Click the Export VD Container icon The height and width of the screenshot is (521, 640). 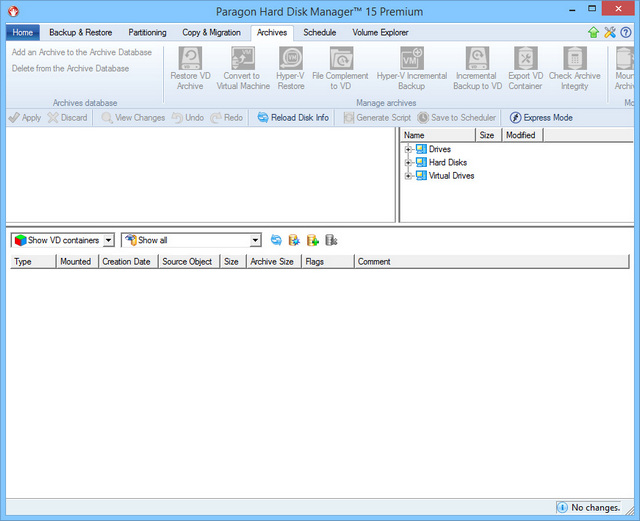(x=525, y=59)
